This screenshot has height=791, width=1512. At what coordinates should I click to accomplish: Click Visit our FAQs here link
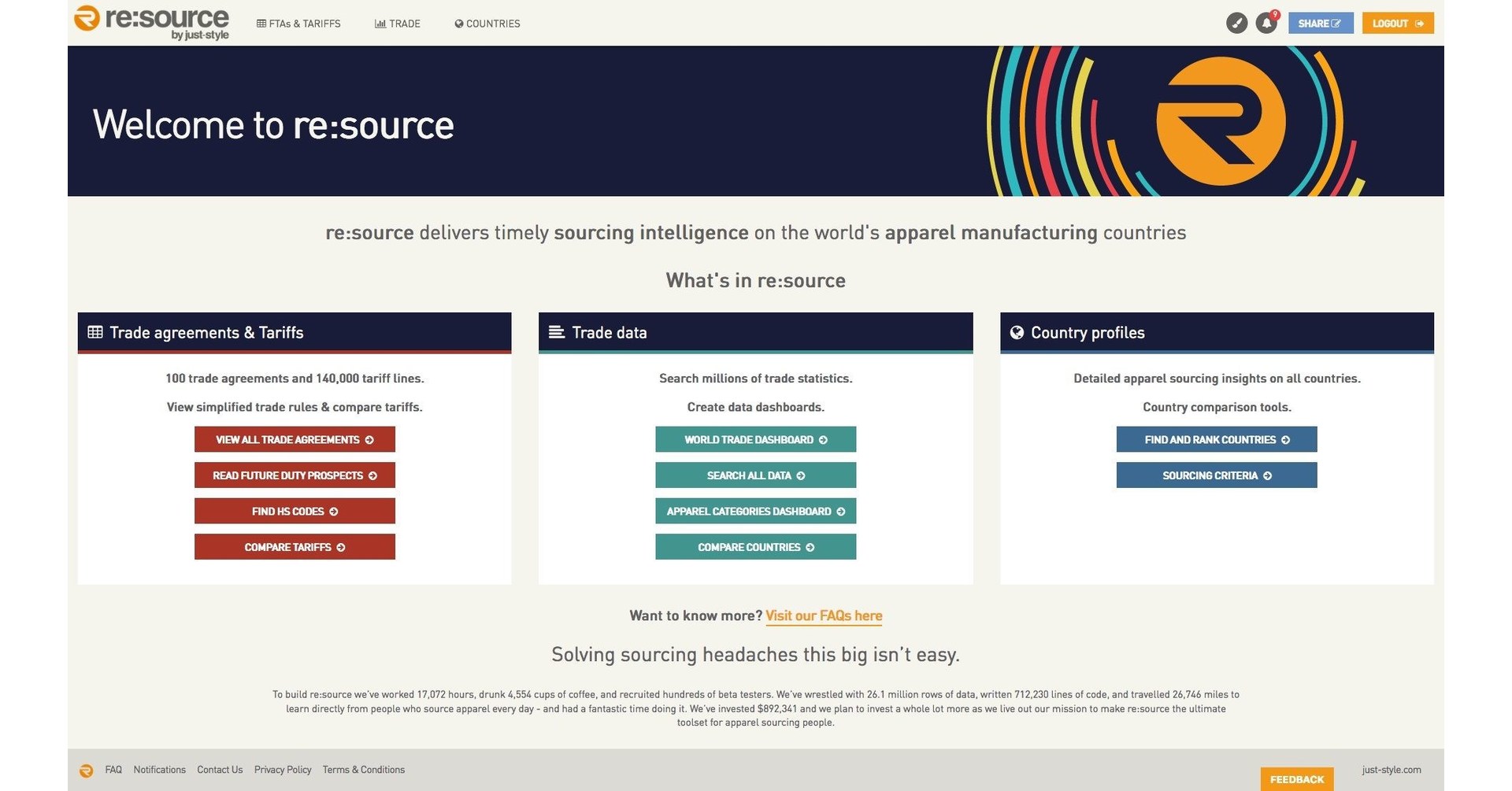(824, 616)
